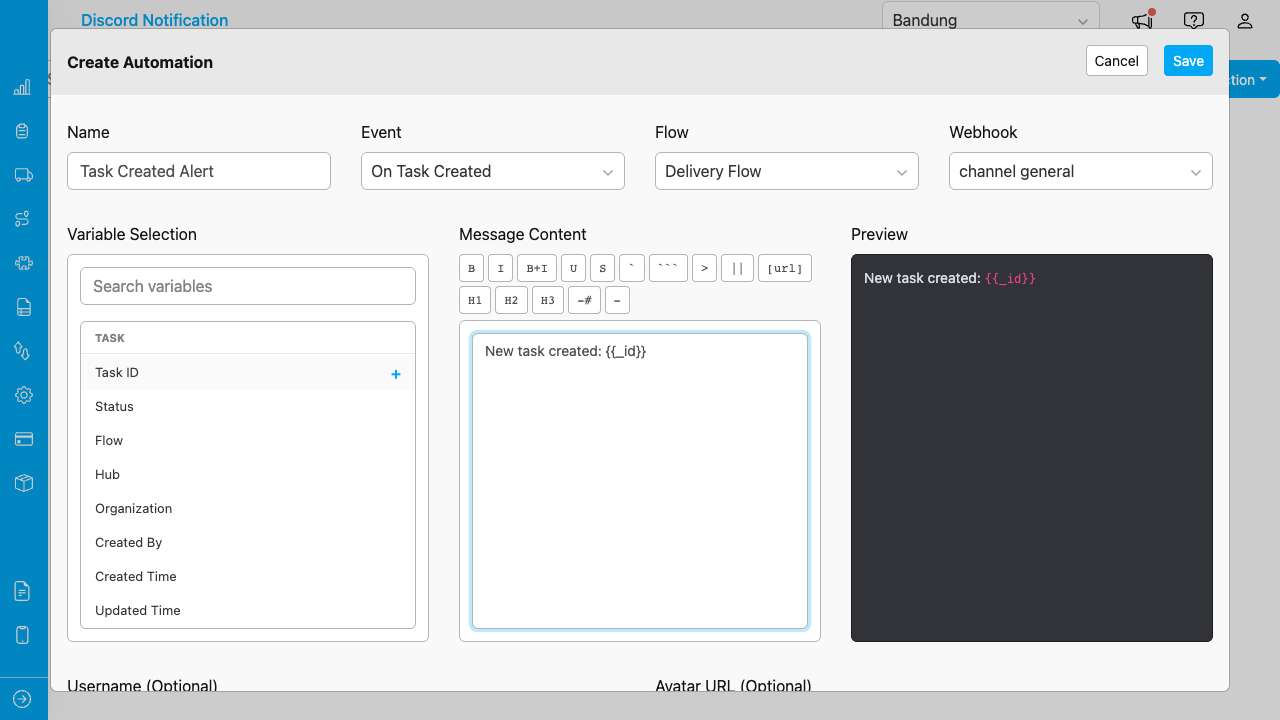Save the automation
This screenshot has height=720, width=1280.
(1188, 61)
